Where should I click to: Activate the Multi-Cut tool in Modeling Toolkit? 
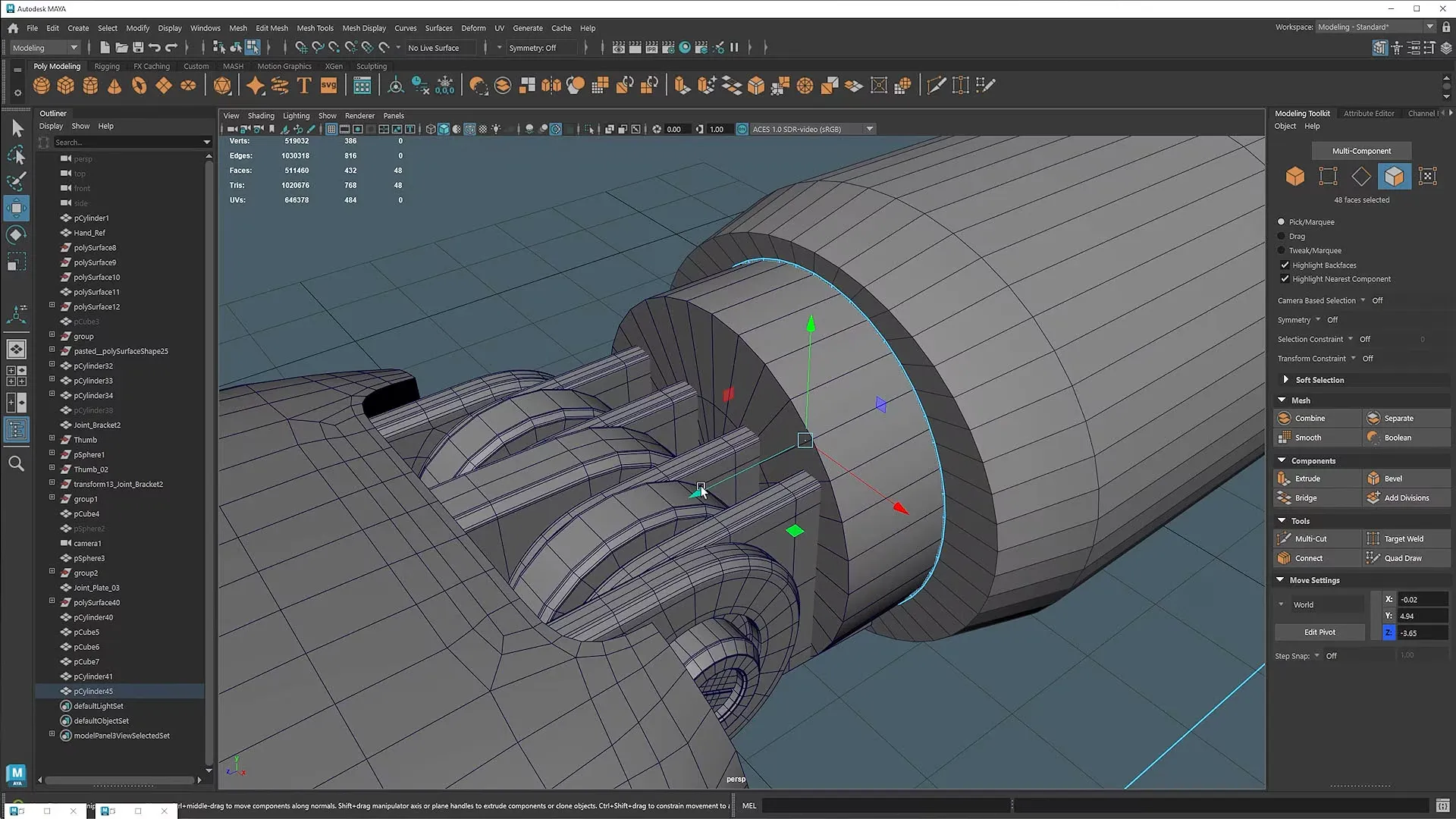(1316, 538)
